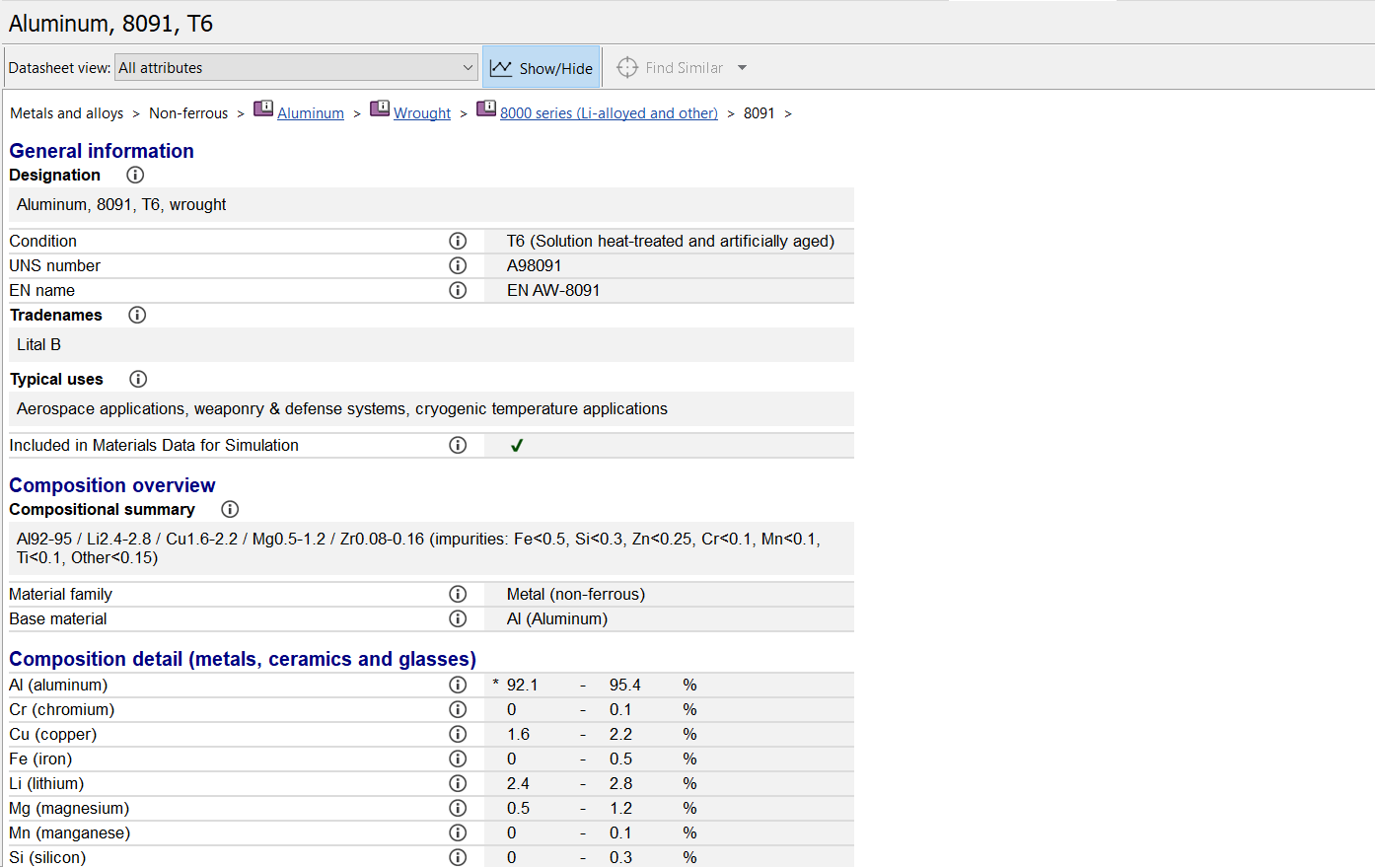Click the Find Similar button
This screenshot has width=1375, height=868.
pos(671,68)
